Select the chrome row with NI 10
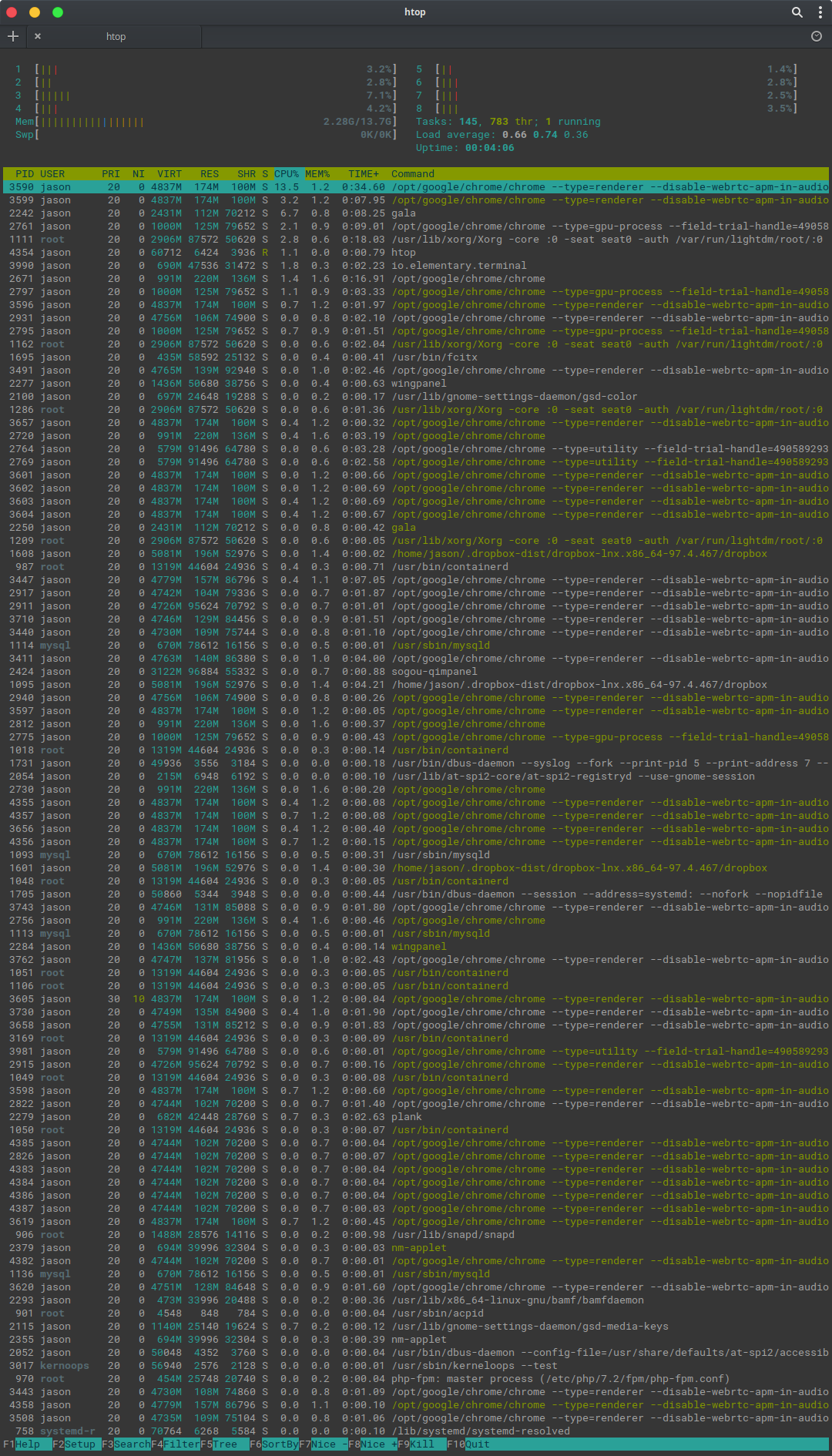The image size is (832, 1456). click(x=416, y=999)
